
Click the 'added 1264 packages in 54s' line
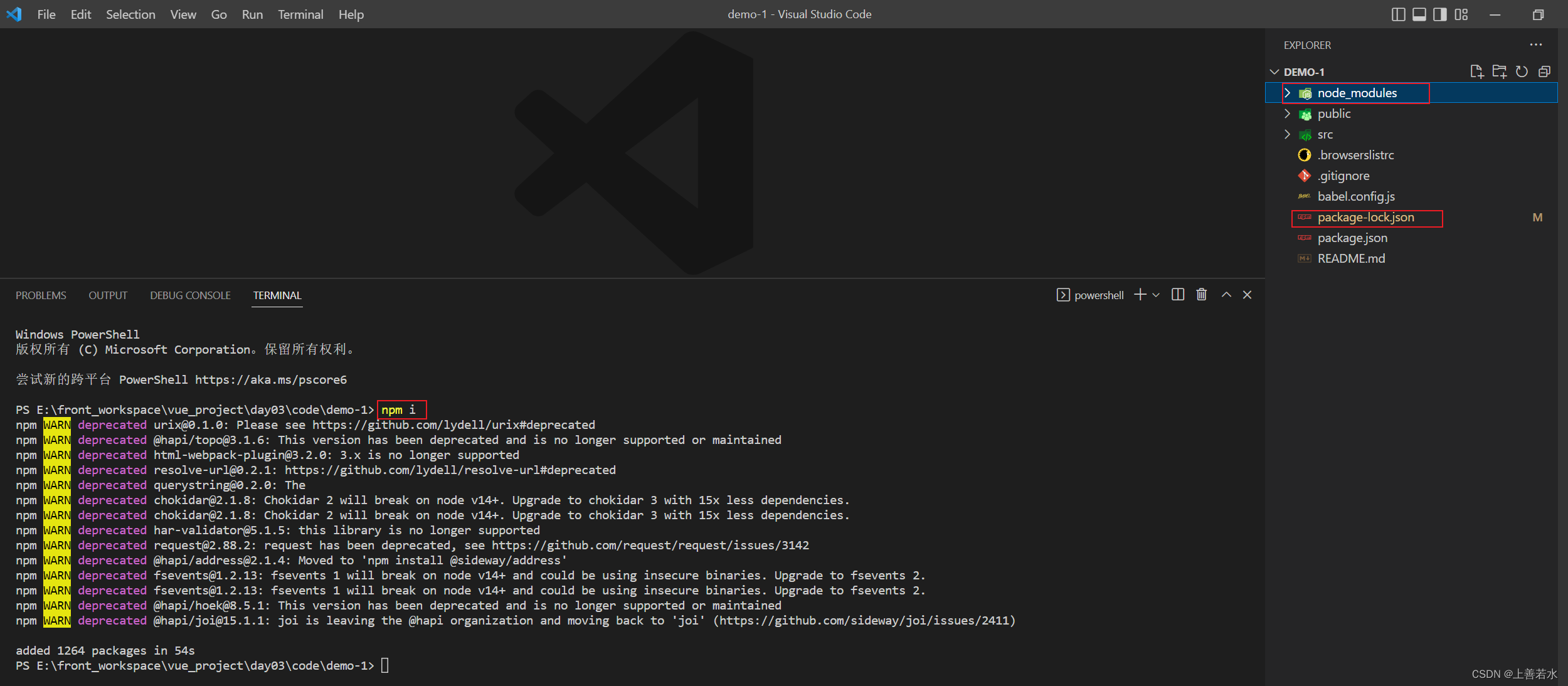(x=105, y=650)
